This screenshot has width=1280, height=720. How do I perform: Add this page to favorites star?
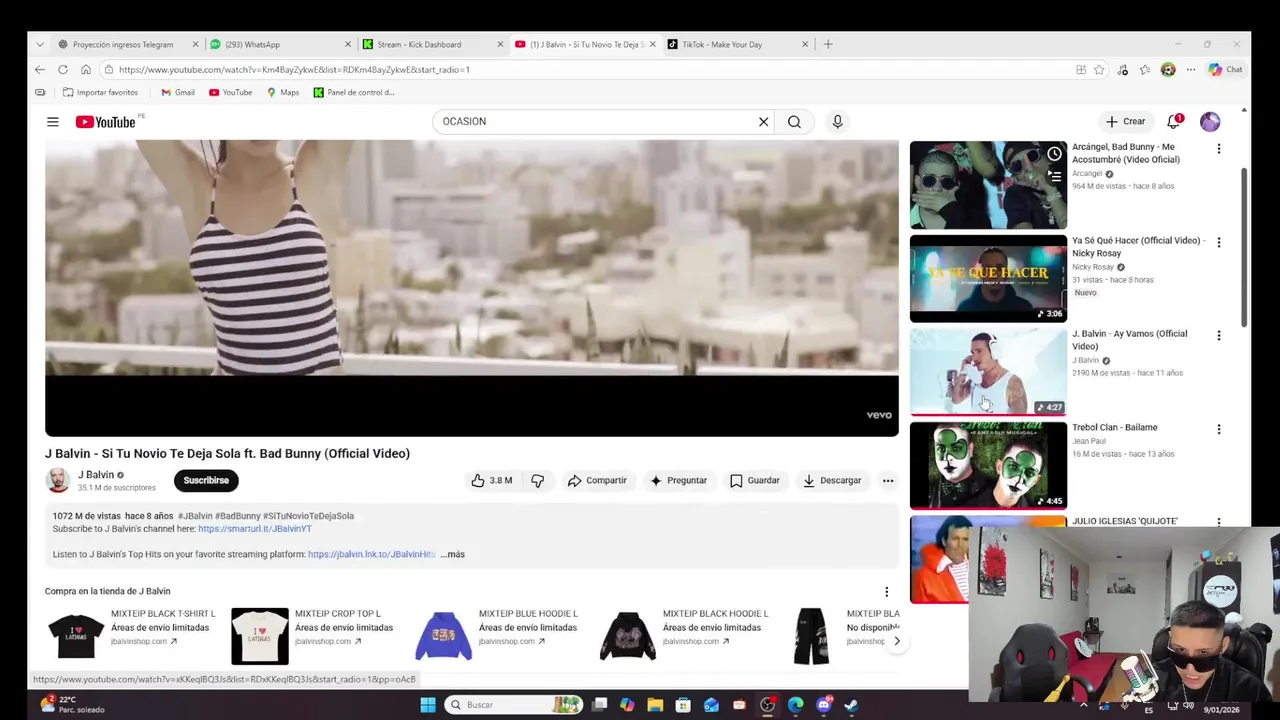pos(1099,70)
